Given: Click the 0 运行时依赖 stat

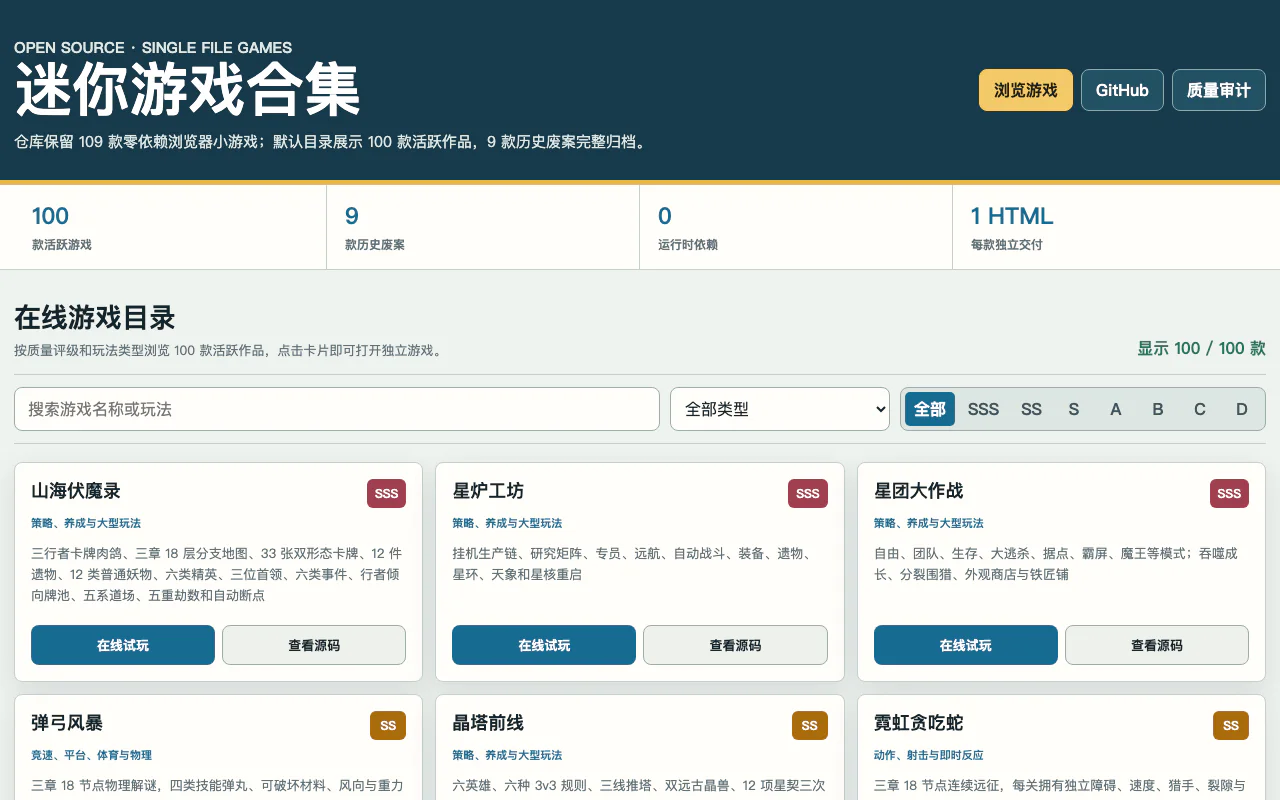Looking at the screenshot, I should pyautogui.click(x=796, y=228).
